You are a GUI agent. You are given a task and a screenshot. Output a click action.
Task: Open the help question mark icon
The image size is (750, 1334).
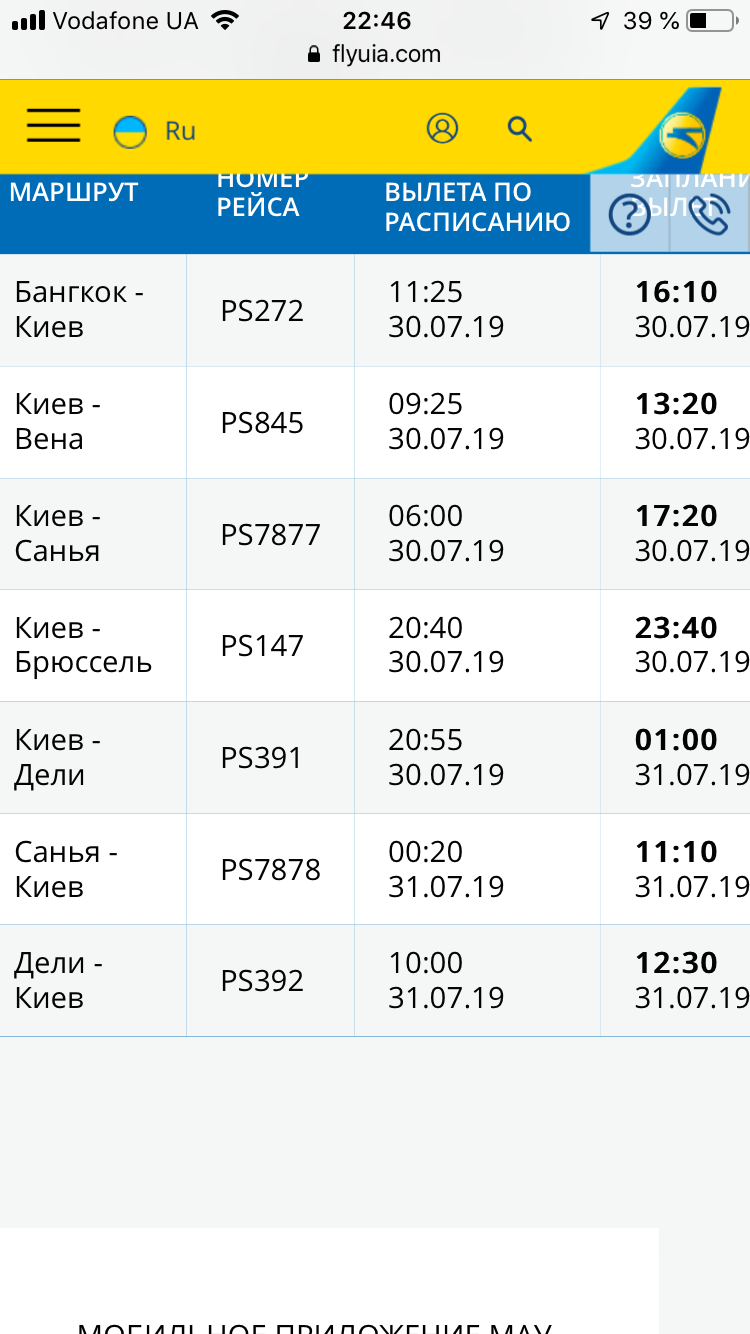(629, 214)
